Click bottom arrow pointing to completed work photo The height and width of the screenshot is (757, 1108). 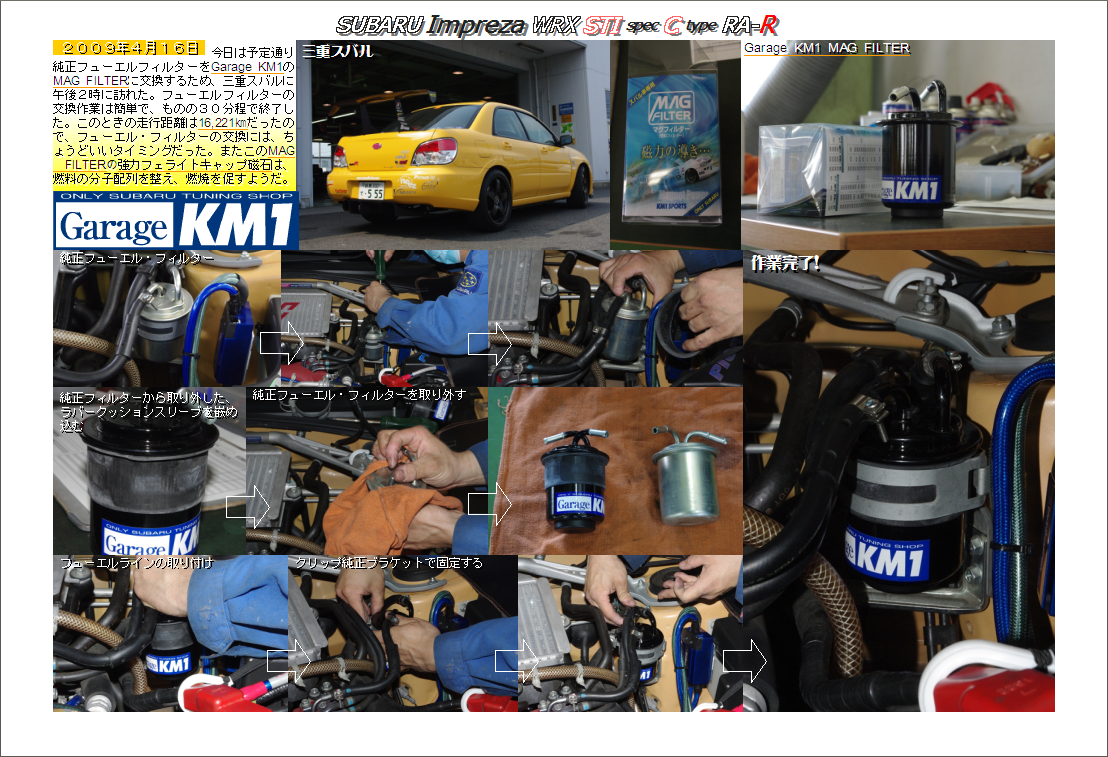744,661
